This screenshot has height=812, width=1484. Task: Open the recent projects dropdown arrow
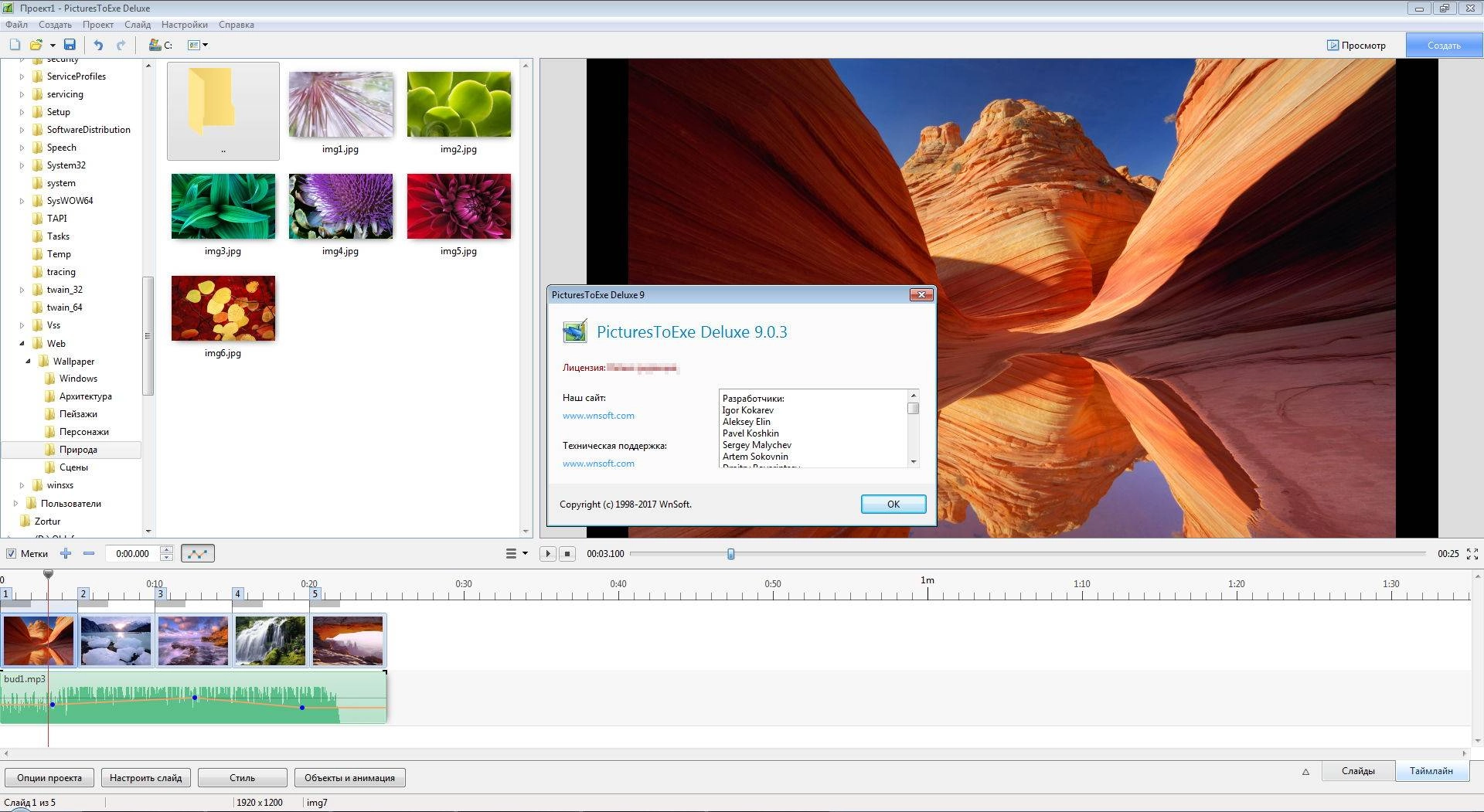click(53, 45)
